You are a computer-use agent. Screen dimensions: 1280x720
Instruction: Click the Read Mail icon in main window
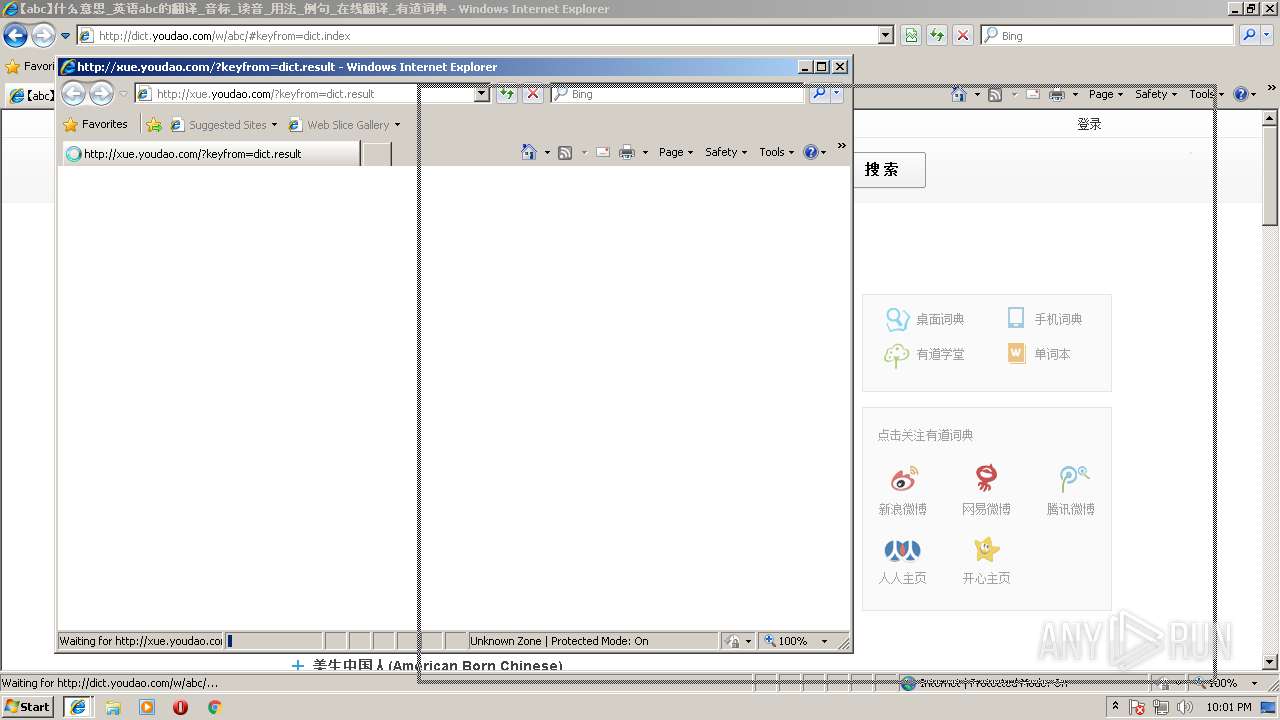[x=1031, y=94]
